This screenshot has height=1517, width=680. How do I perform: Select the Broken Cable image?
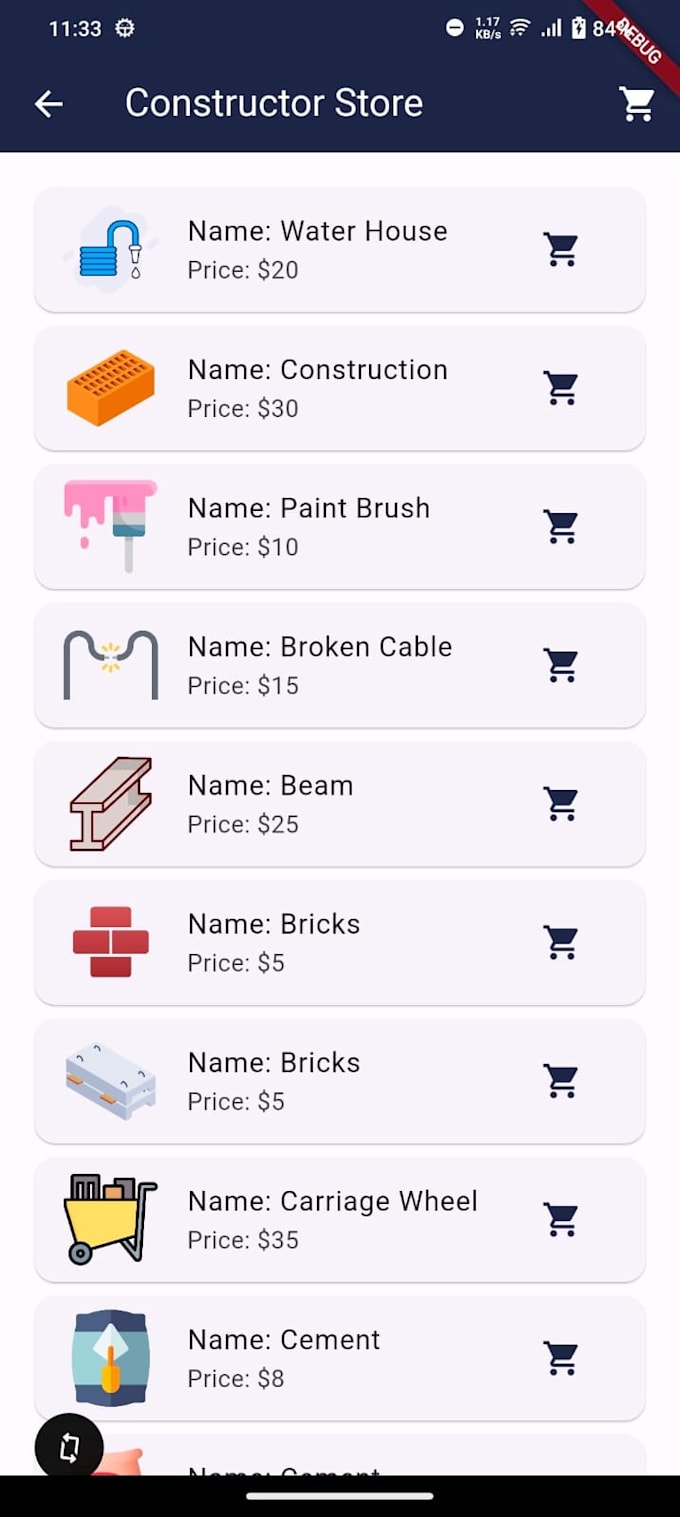(110, 665)
